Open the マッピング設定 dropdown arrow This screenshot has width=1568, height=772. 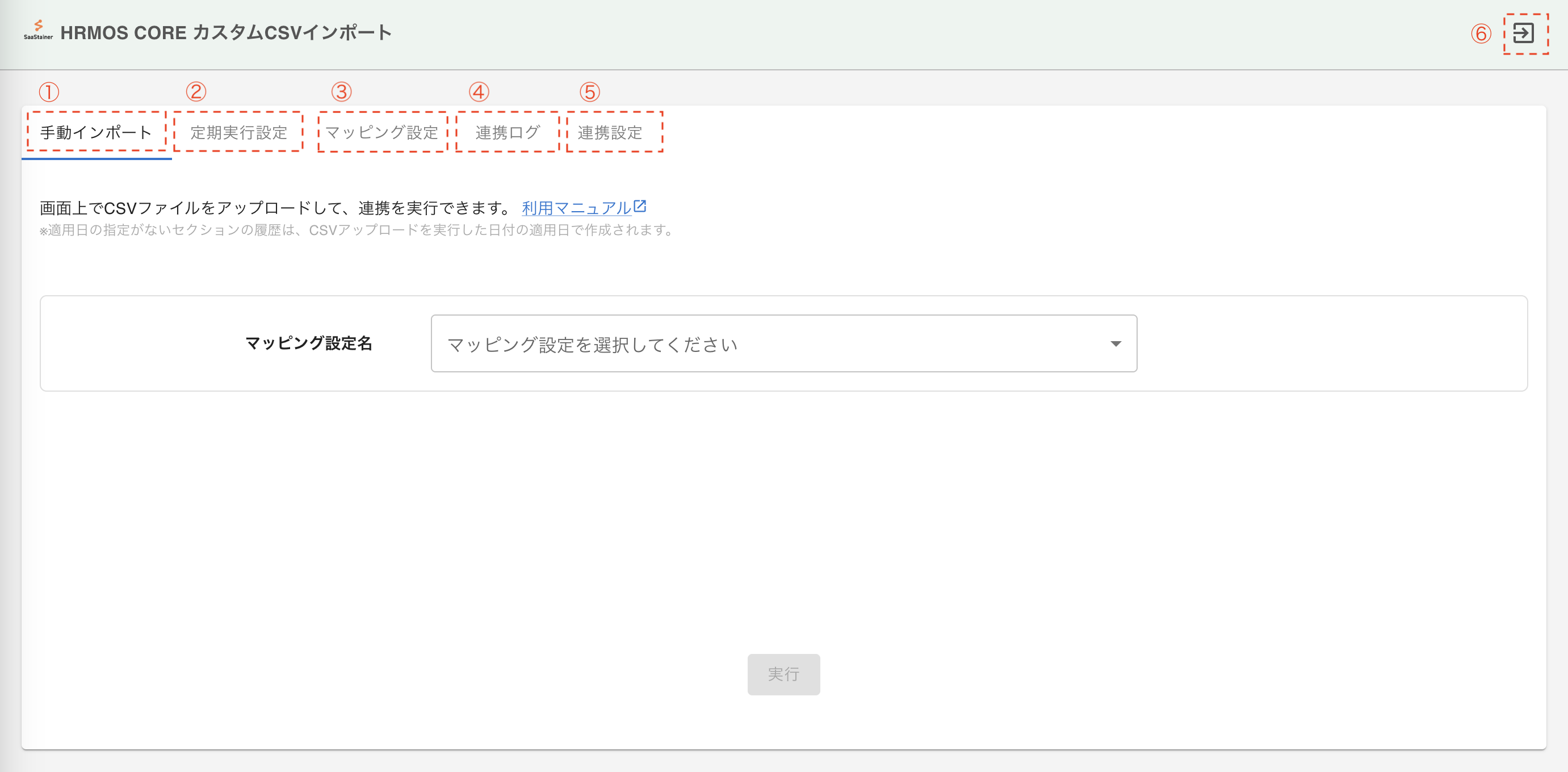1116,344
